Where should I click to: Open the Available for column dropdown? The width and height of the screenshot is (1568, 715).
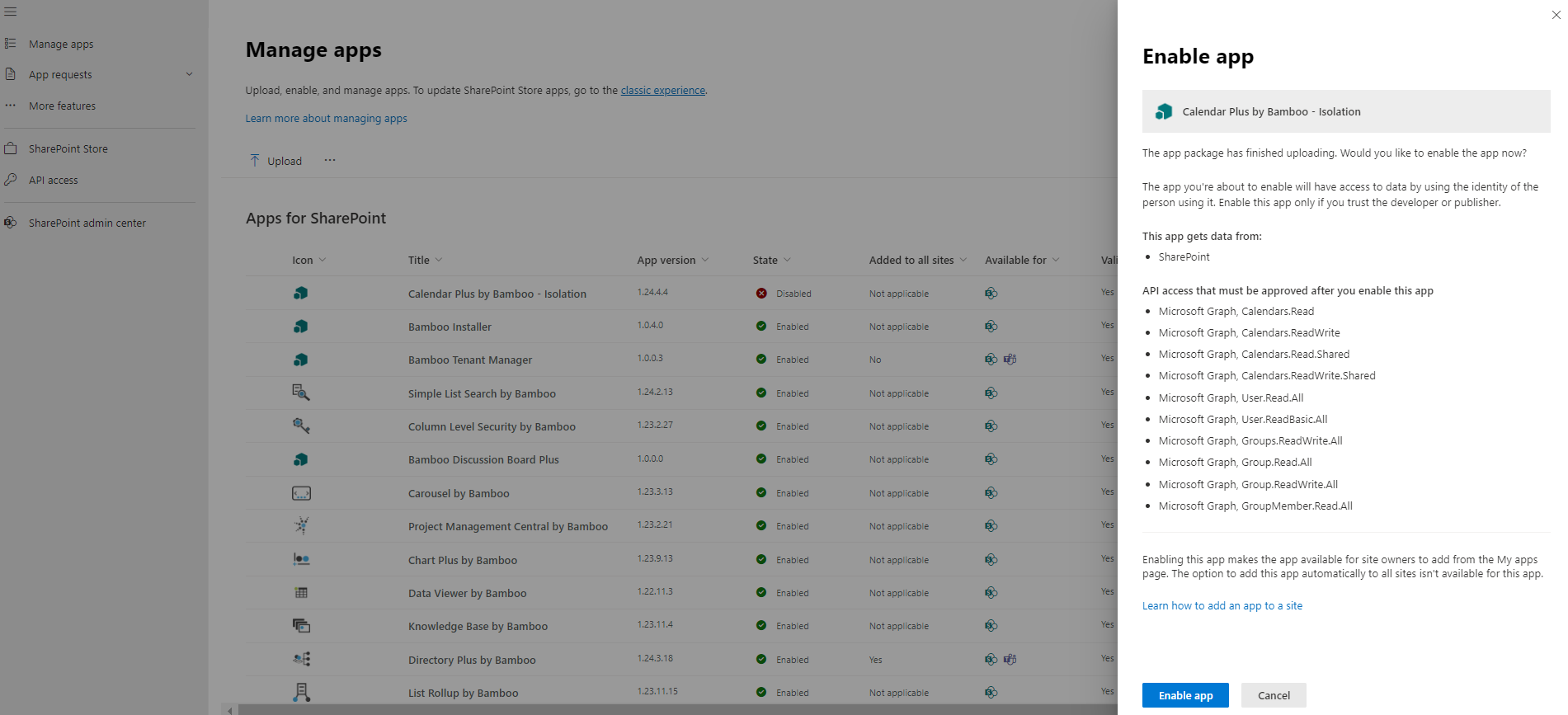[x=1056, y=260]
